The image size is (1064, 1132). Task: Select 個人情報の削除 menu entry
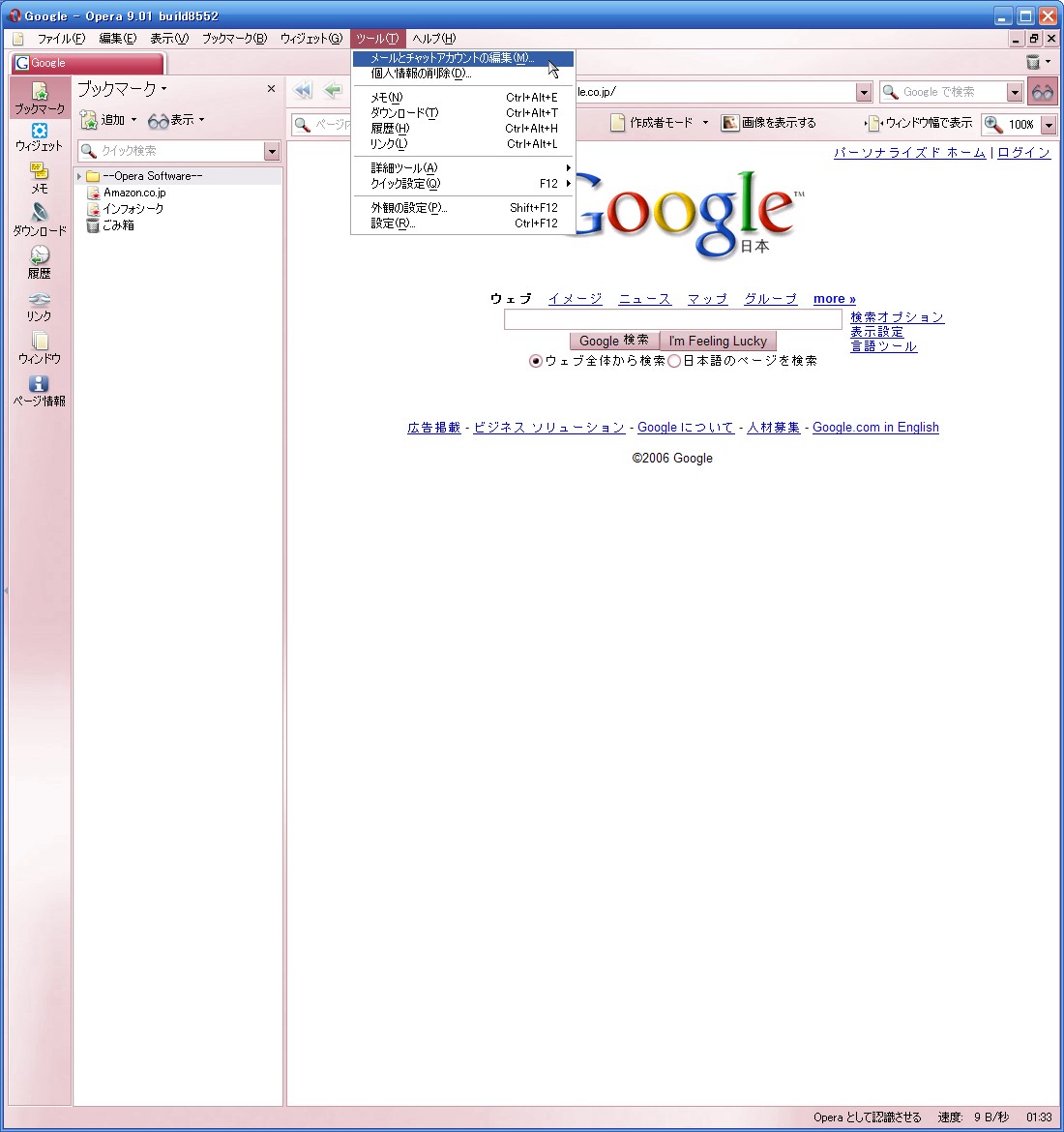pos(462,73)
